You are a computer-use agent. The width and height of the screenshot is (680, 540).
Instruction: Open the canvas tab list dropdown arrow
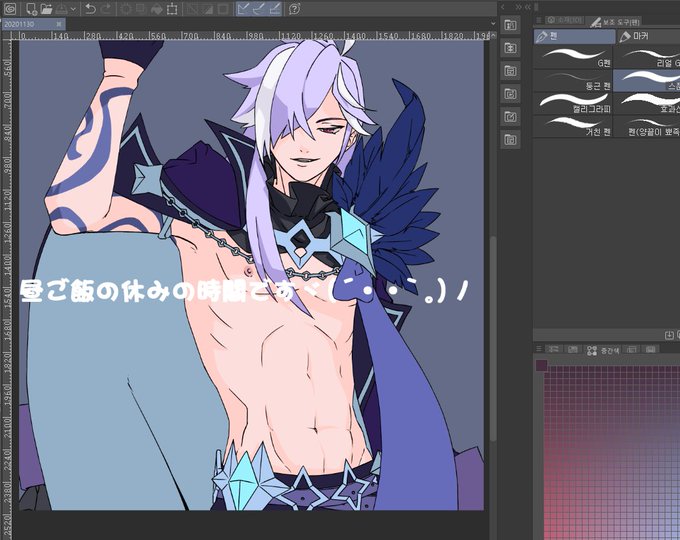click(493, 24)
